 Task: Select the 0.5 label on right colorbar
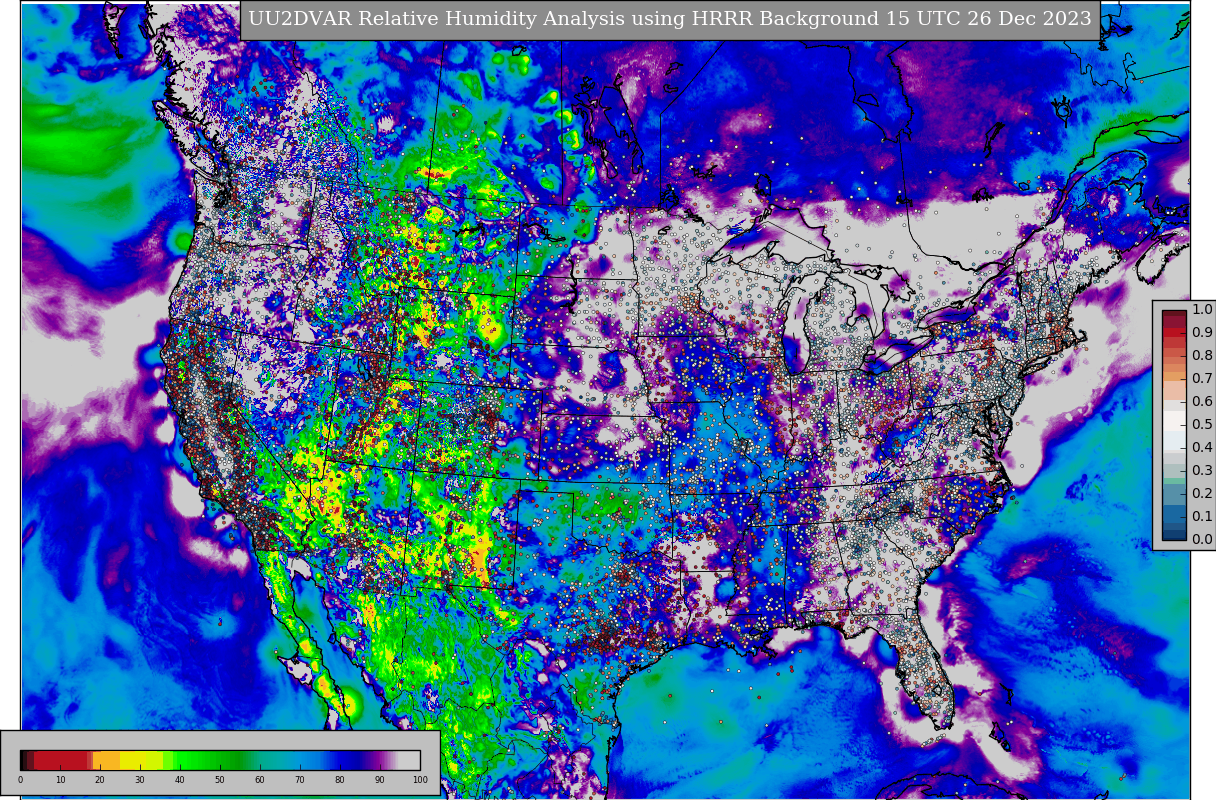(1202, 424)
